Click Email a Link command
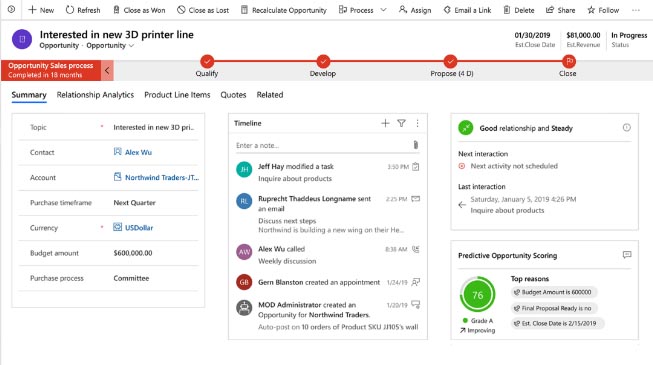The width and height of the screenshot is (653, 365). (x=467, y=10)
